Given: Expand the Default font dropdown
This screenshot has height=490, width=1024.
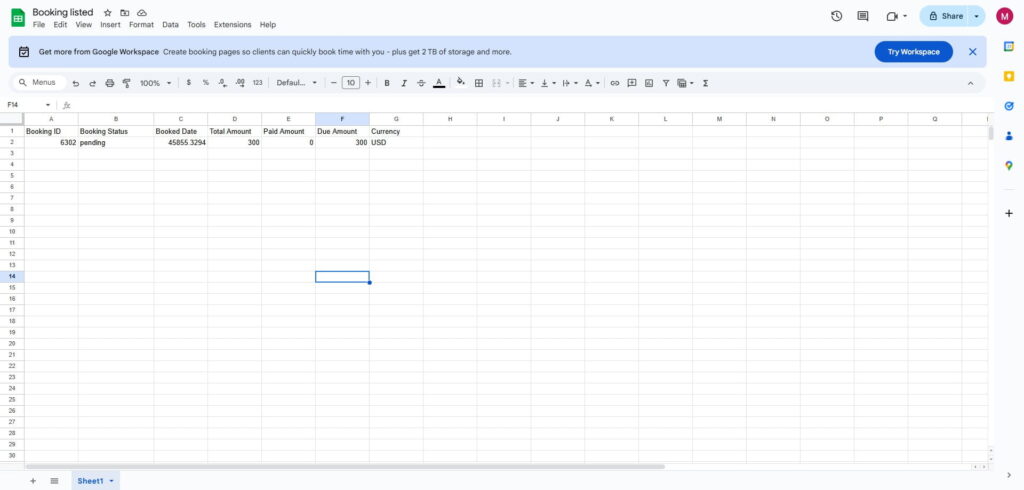Looking at the screenshot, I should (297, 83).
